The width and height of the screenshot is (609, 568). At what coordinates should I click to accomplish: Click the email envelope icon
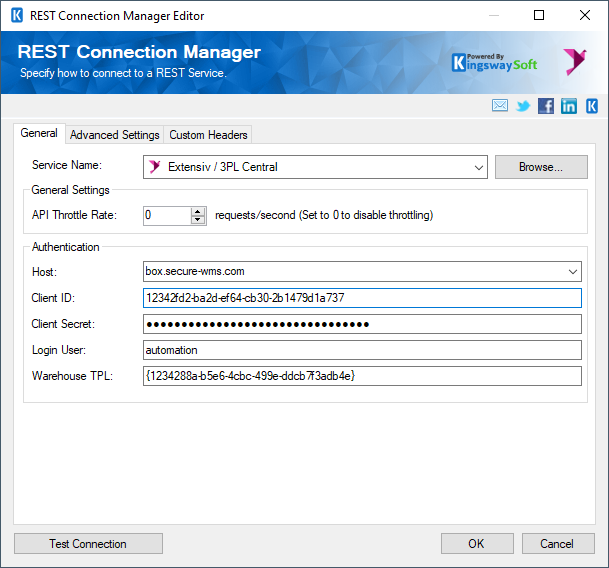(499, 105)
